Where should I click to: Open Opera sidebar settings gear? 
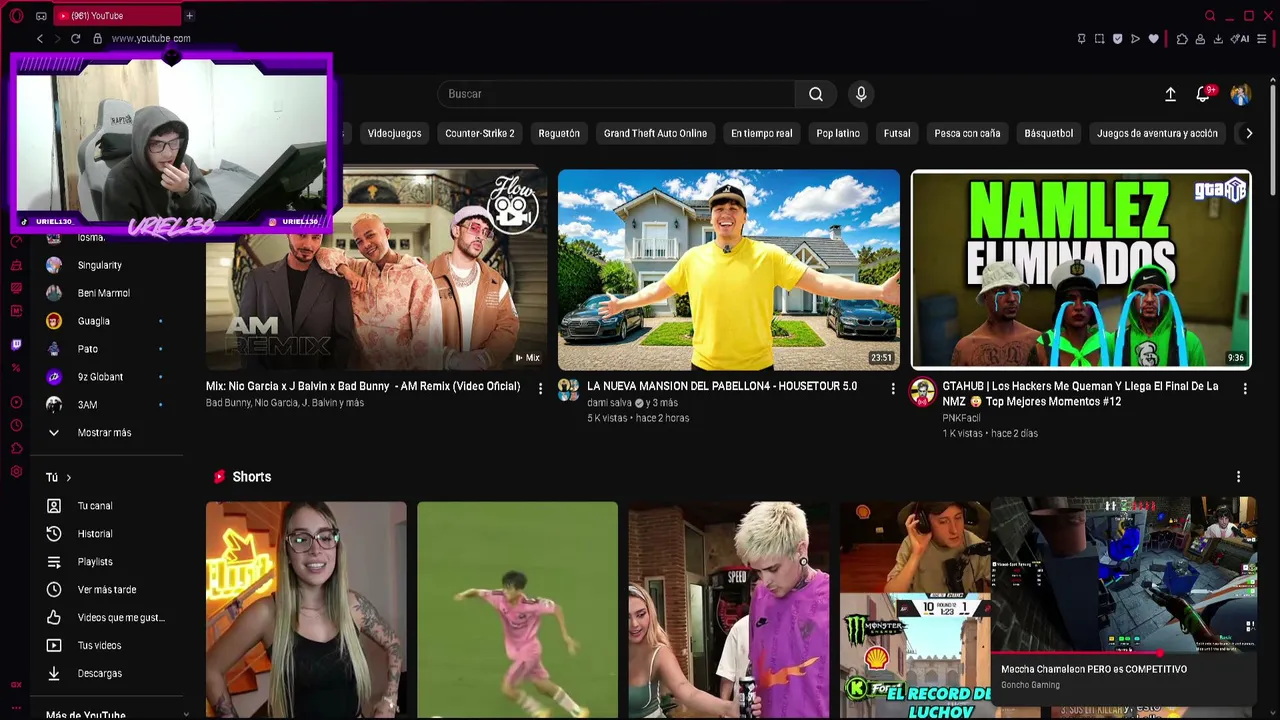tap(16, 472)
